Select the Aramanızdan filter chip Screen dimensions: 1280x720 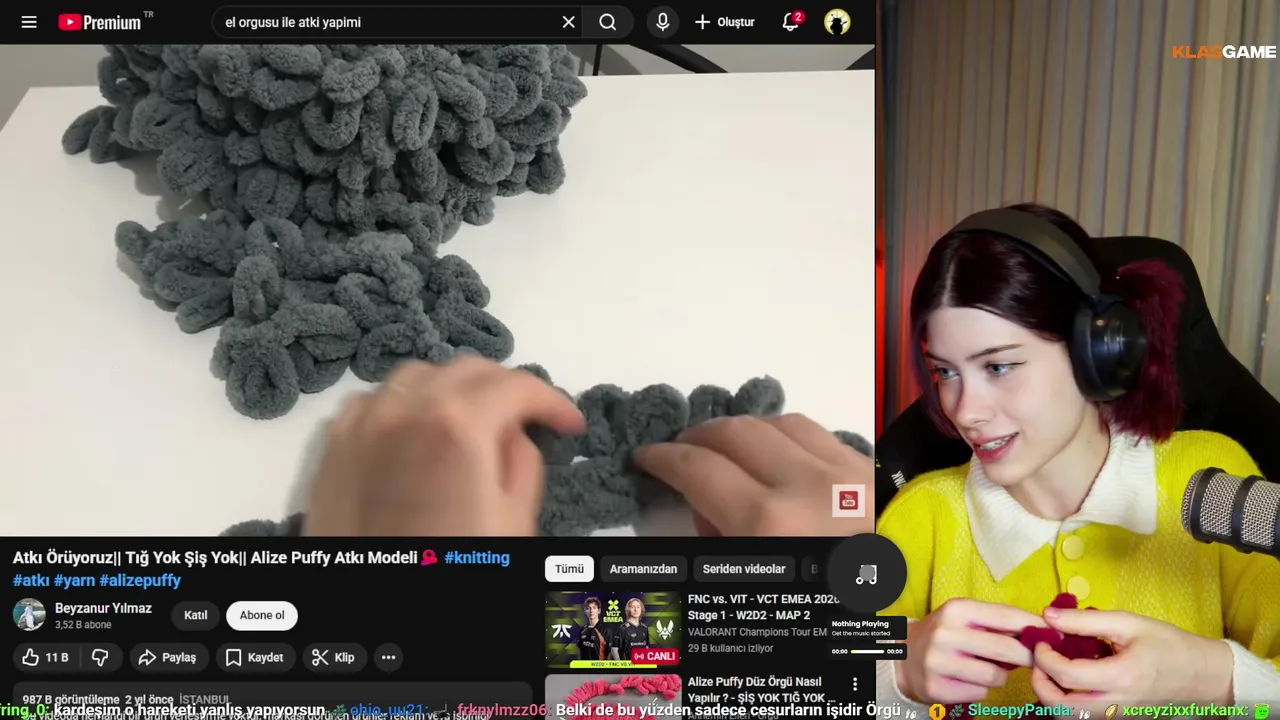pyautogui.click(x=643, y=569)
